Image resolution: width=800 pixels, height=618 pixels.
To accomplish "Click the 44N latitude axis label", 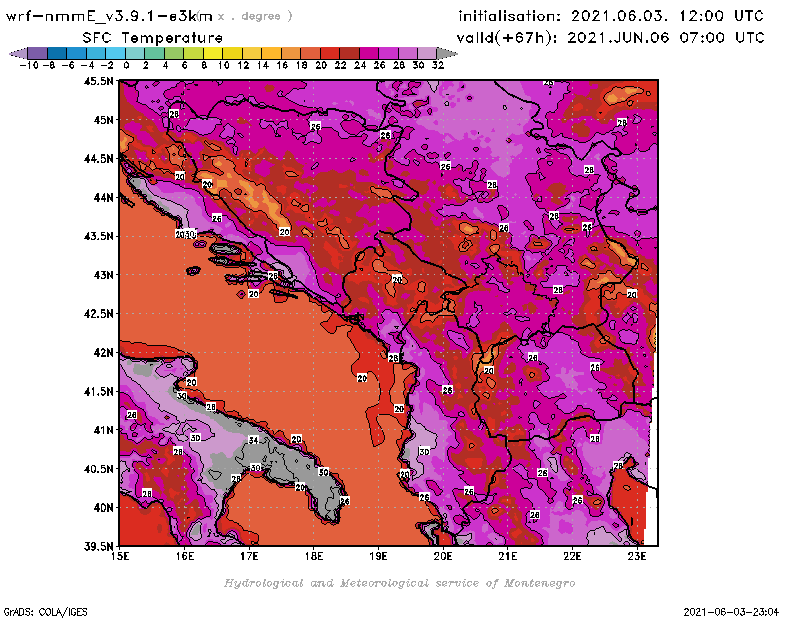I will 103,197.
